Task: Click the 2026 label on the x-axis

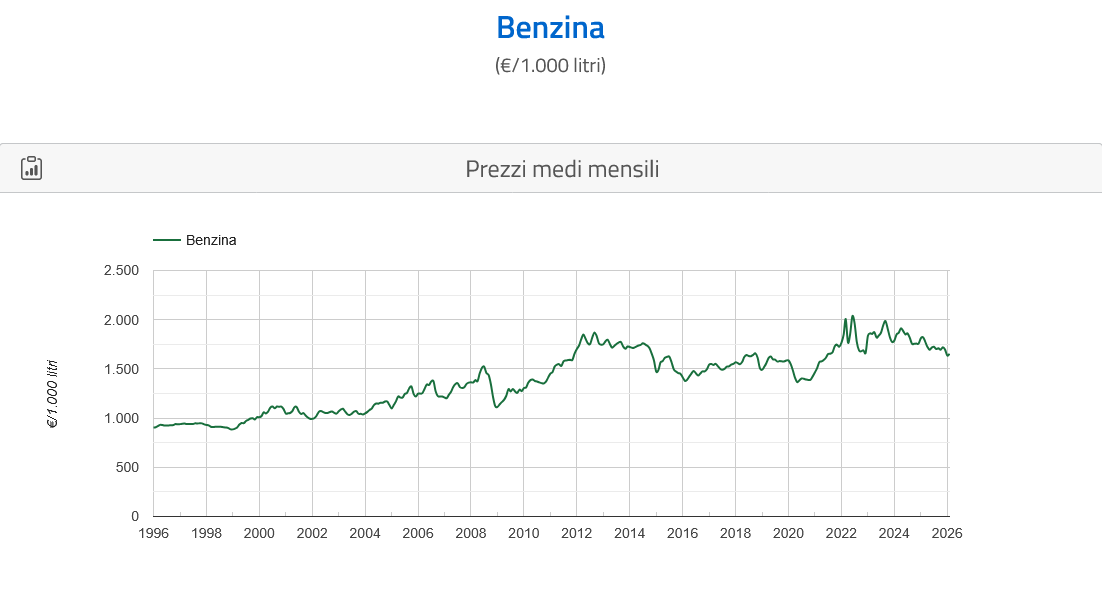Action: point(947,533)
